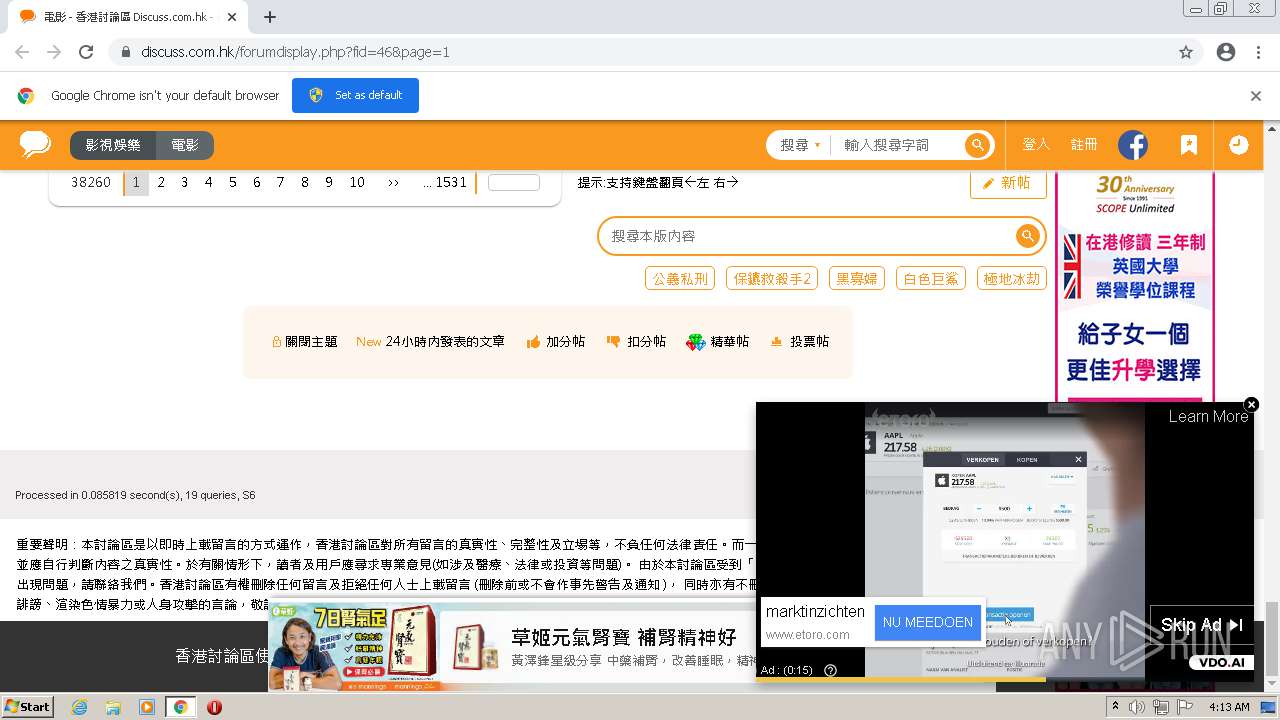Go to next pages with ›› arrow
The height and width of the screenshot is (720, 1280).
click(393, 182)
